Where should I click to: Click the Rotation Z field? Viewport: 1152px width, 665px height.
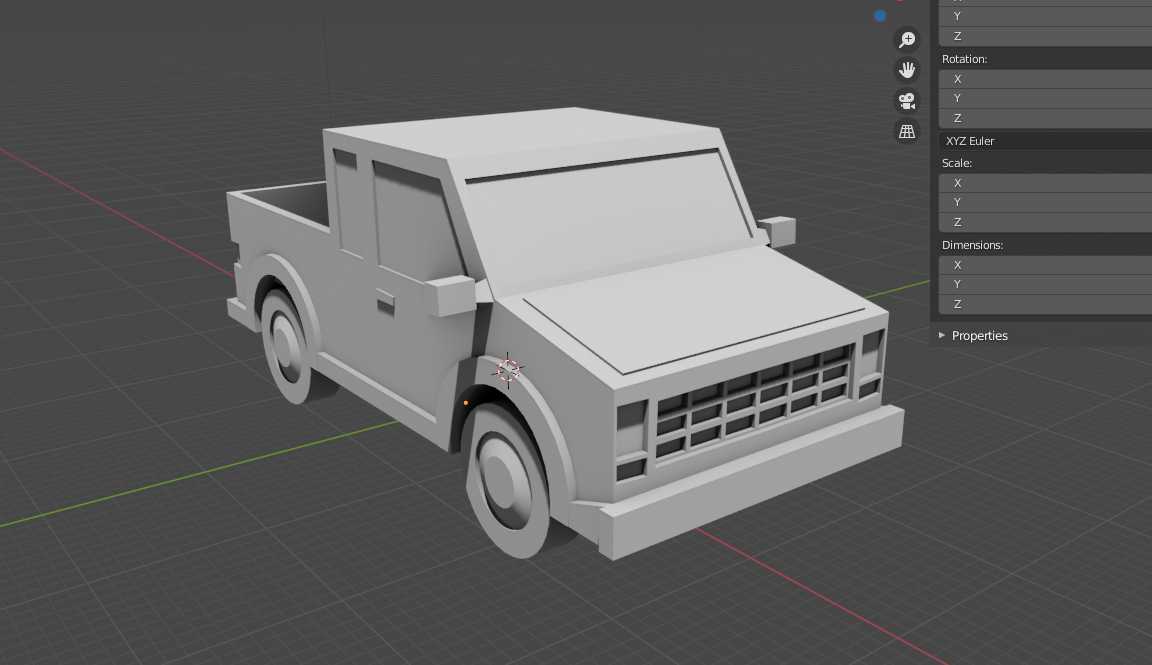(1045, 118)
